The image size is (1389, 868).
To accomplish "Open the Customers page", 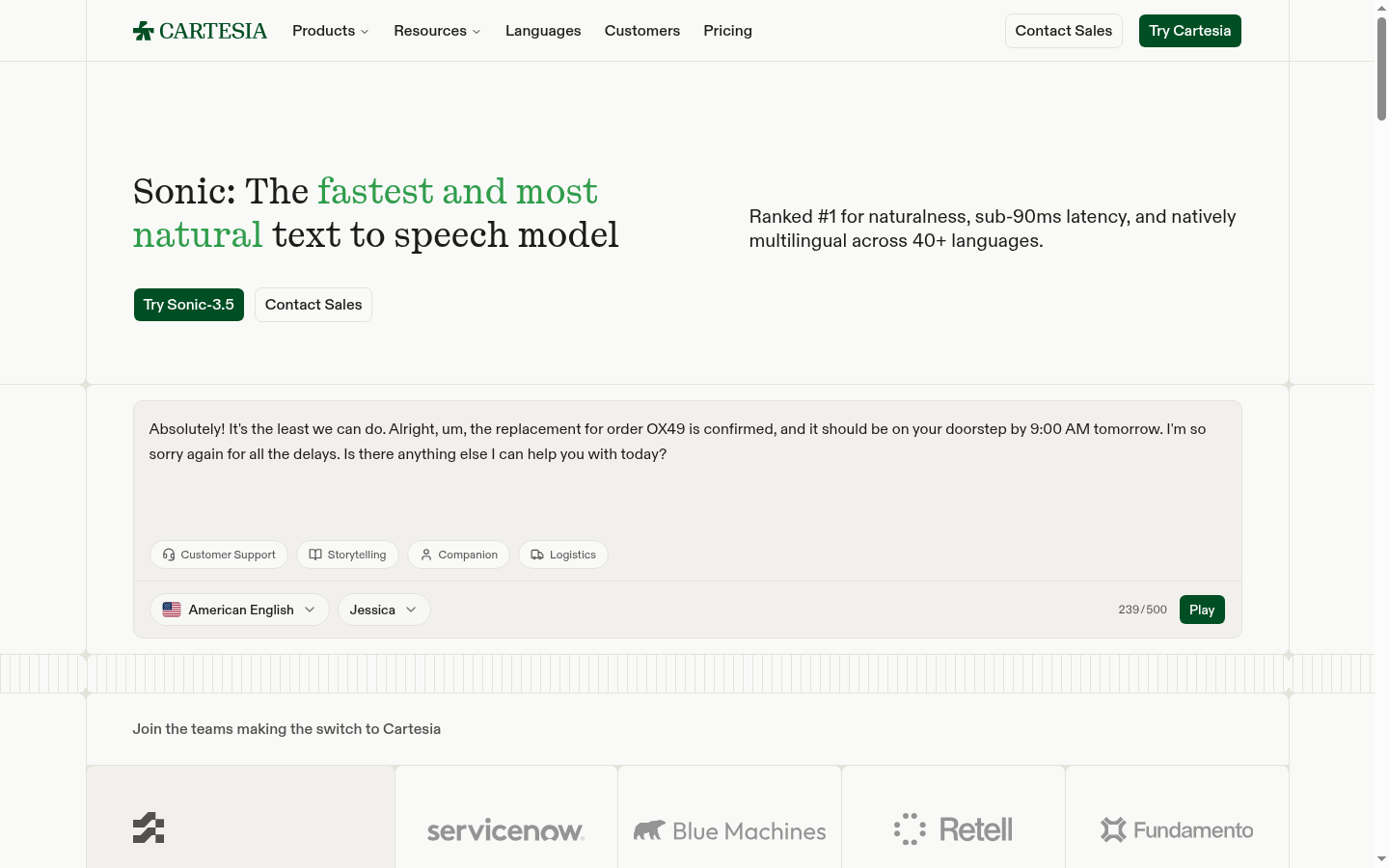I will point(642,31).
